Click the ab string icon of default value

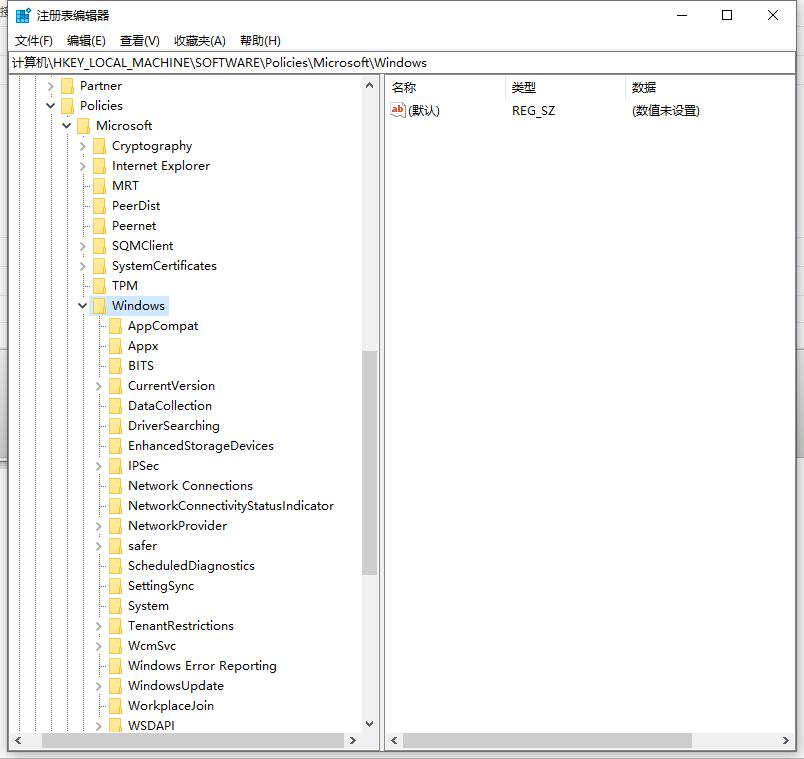398,110
